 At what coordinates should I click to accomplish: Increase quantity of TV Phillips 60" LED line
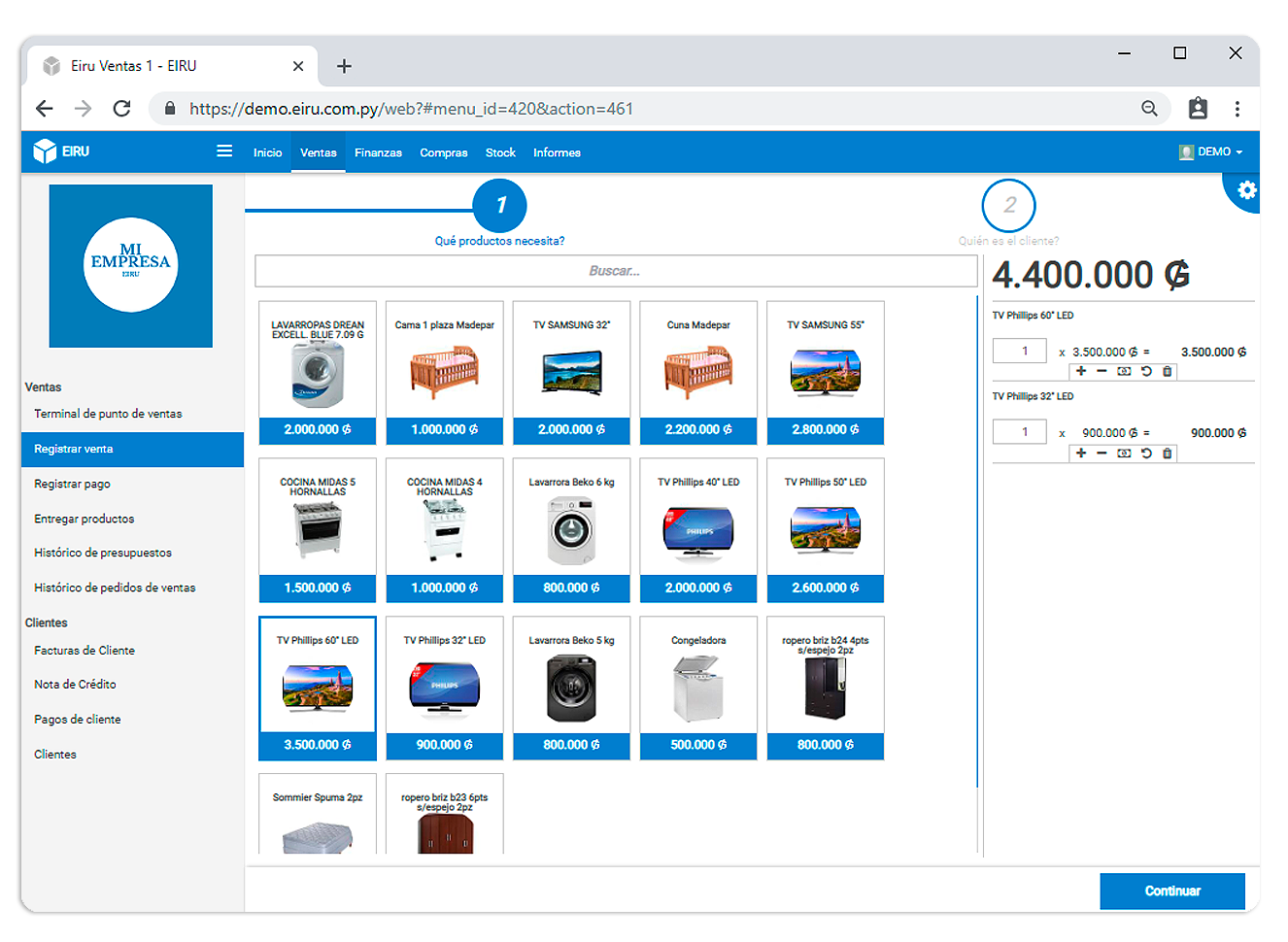[1081, 371]
